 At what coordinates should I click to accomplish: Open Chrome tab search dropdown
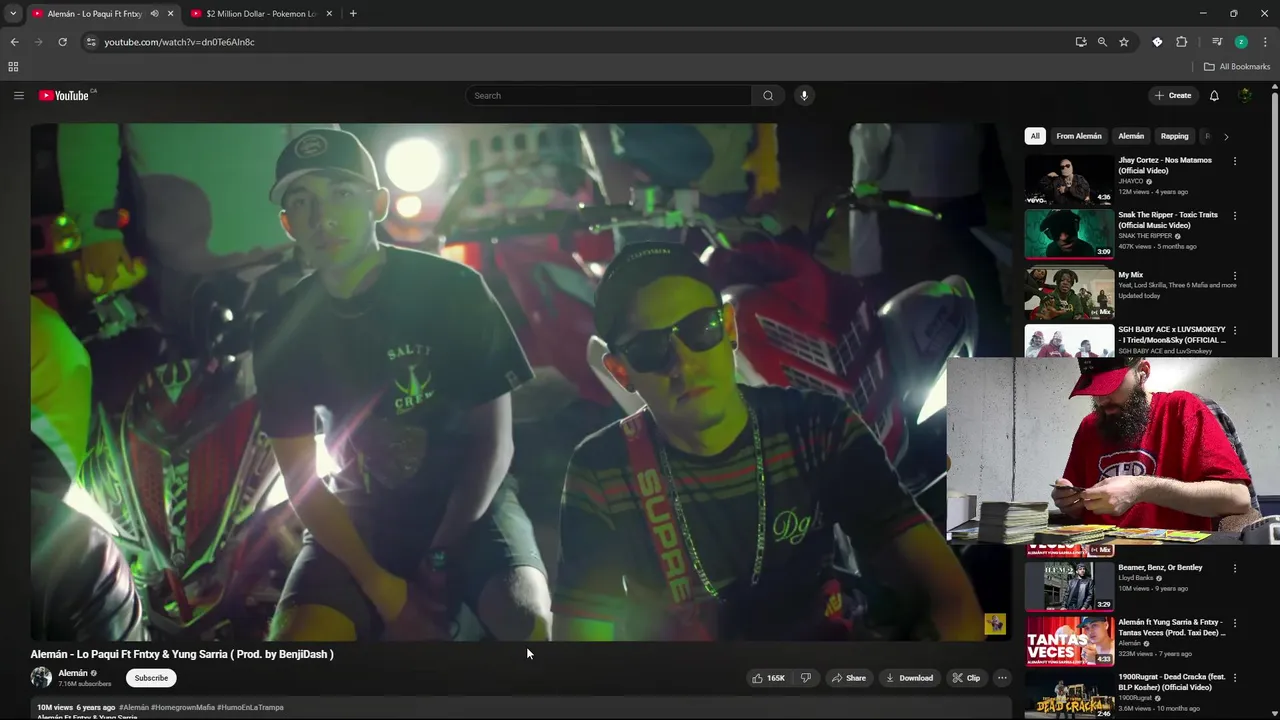pyautogui.click(x=13, y=14)
